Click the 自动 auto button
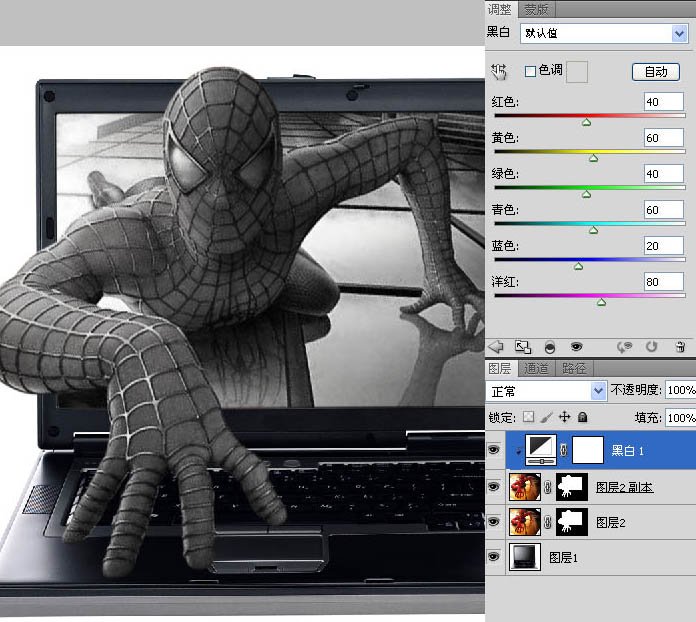Image resolution: width=696 pixels, height=622 pixels. [x=656, y=72]
